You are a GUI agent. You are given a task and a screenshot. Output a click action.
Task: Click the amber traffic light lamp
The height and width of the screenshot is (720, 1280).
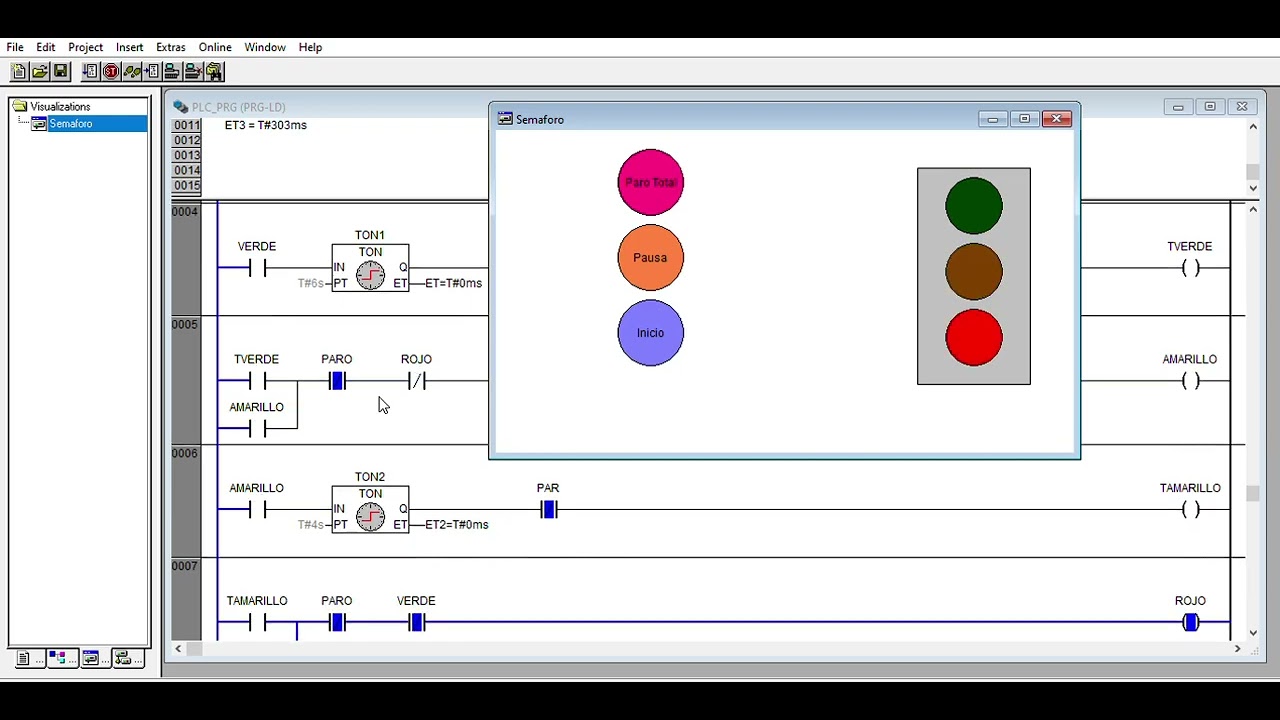974,271
